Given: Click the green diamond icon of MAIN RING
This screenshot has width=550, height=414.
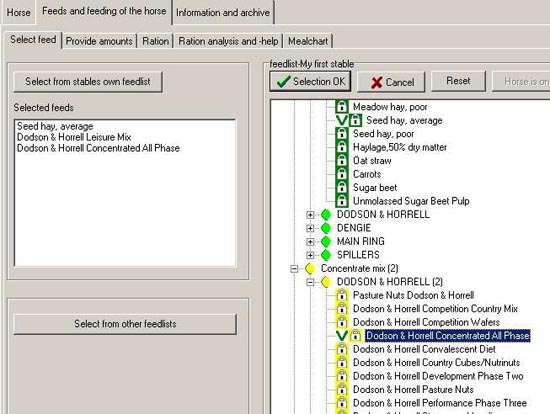Looking at the screenshot, I should coord(326,241).
